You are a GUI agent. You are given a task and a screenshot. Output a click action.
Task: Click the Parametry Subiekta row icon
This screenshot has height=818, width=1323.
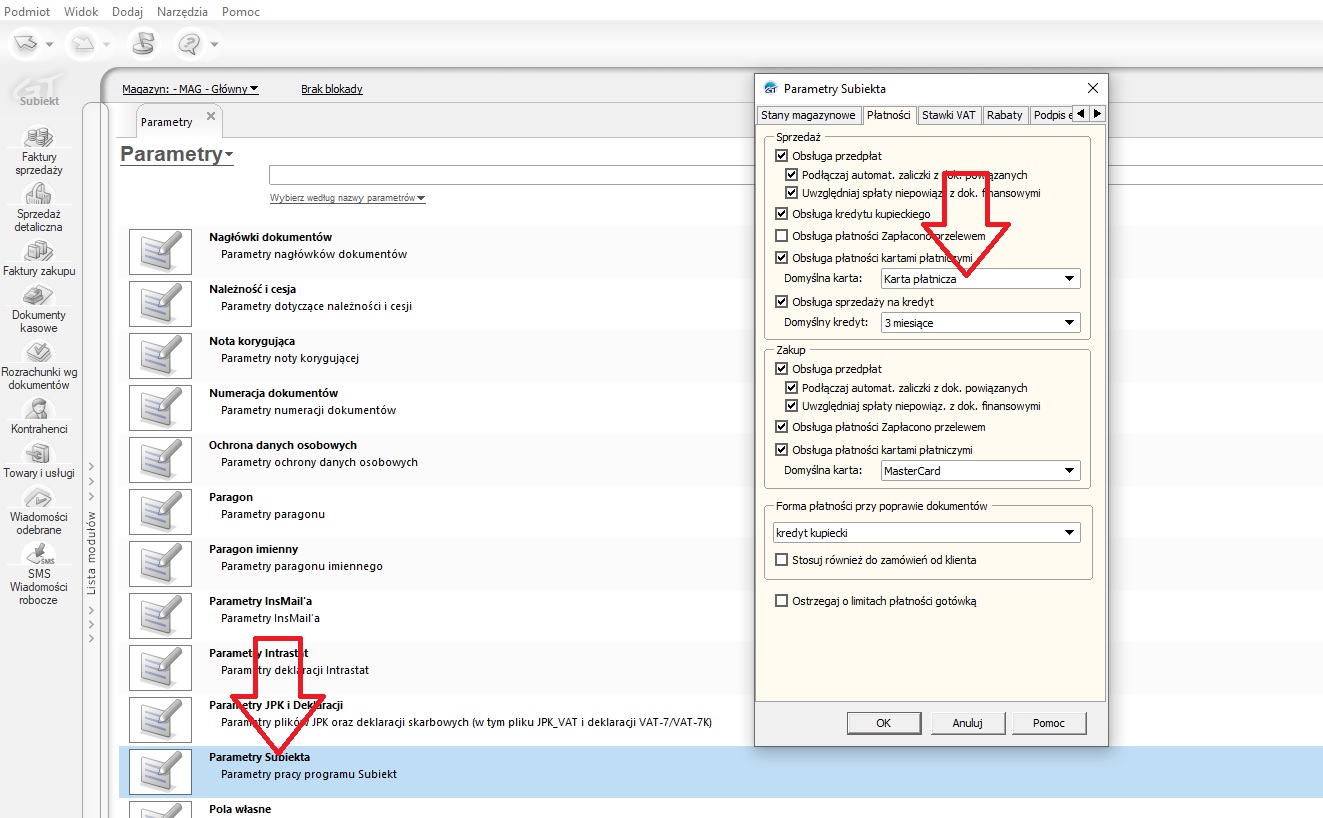[x=160, y=772]
